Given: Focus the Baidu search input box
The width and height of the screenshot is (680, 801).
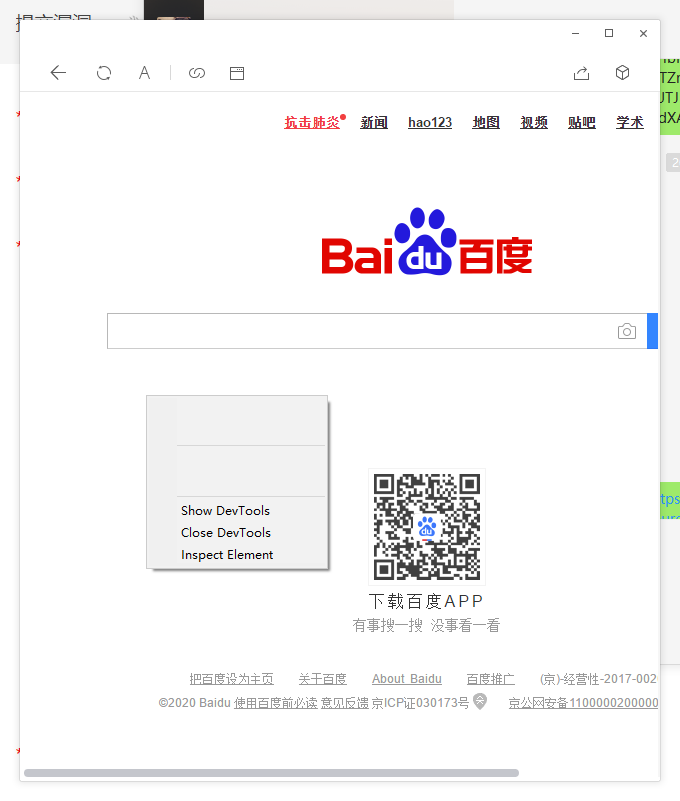Looking at the screenshot, I should [377, 331].
